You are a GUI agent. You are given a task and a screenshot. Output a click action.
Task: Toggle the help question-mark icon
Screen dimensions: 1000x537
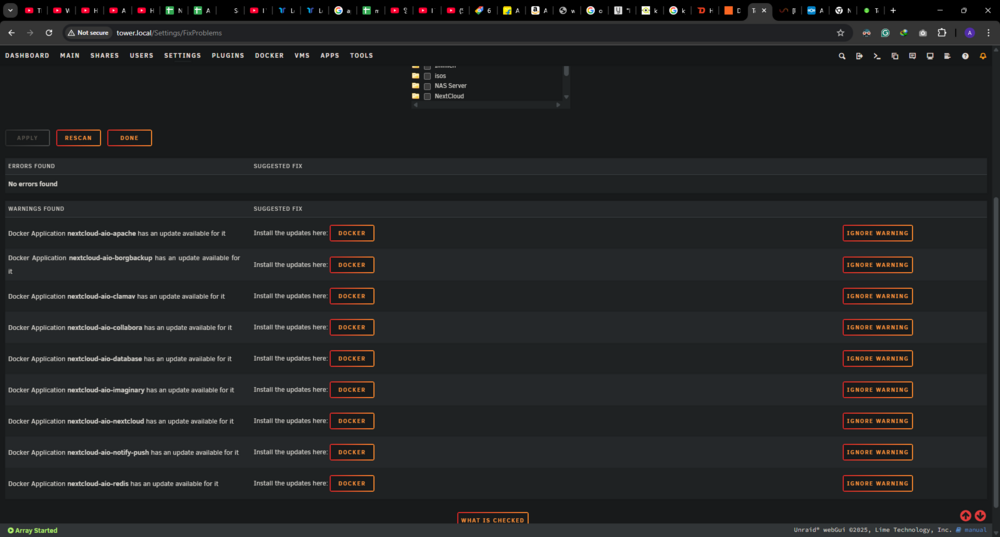965,56
